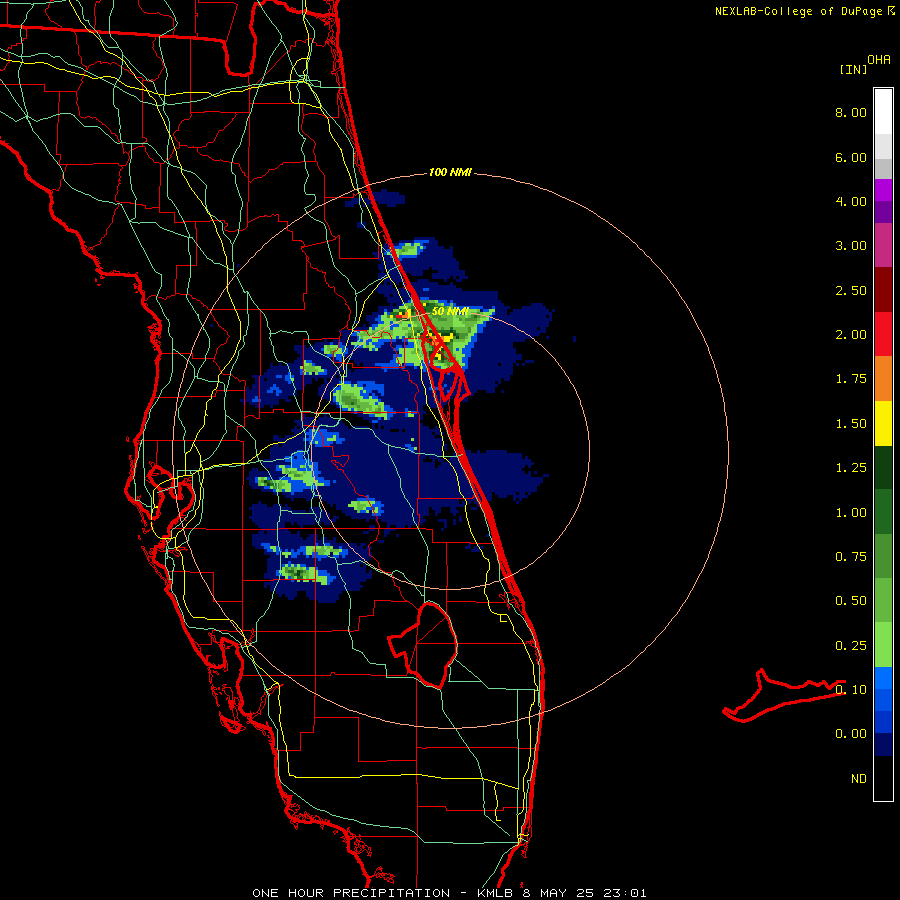Click the 2.00 legend value

851,335
